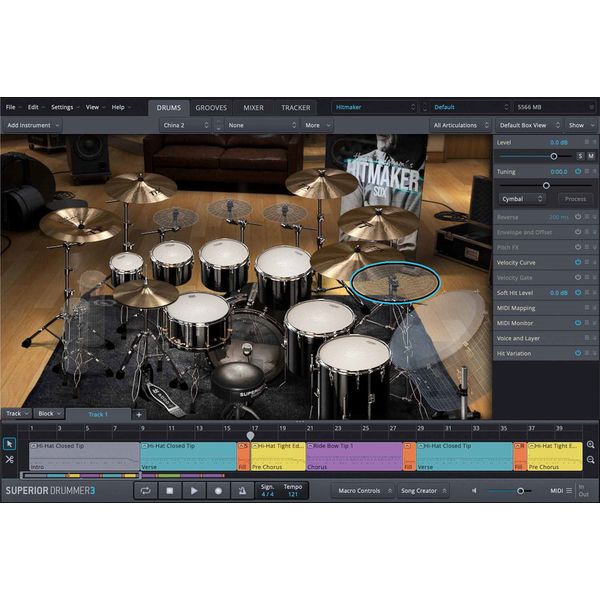Toggle loop playback button
Viewport: 600px width, 600px height.
145,491
